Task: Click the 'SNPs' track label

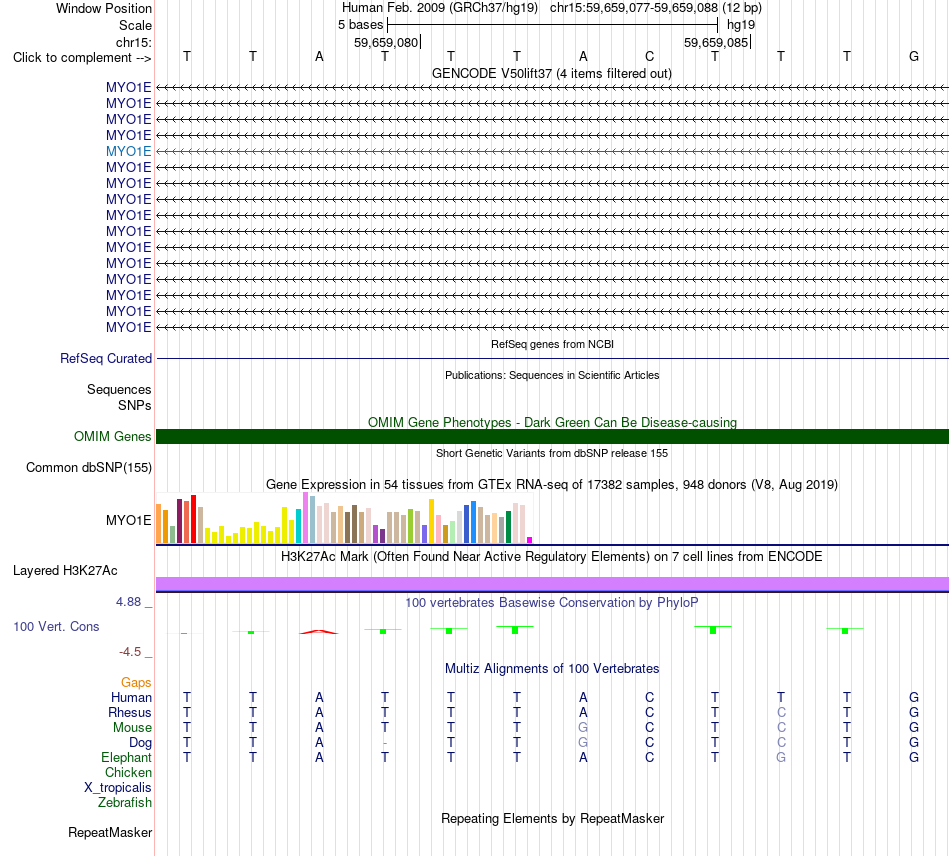Action: 135,405
